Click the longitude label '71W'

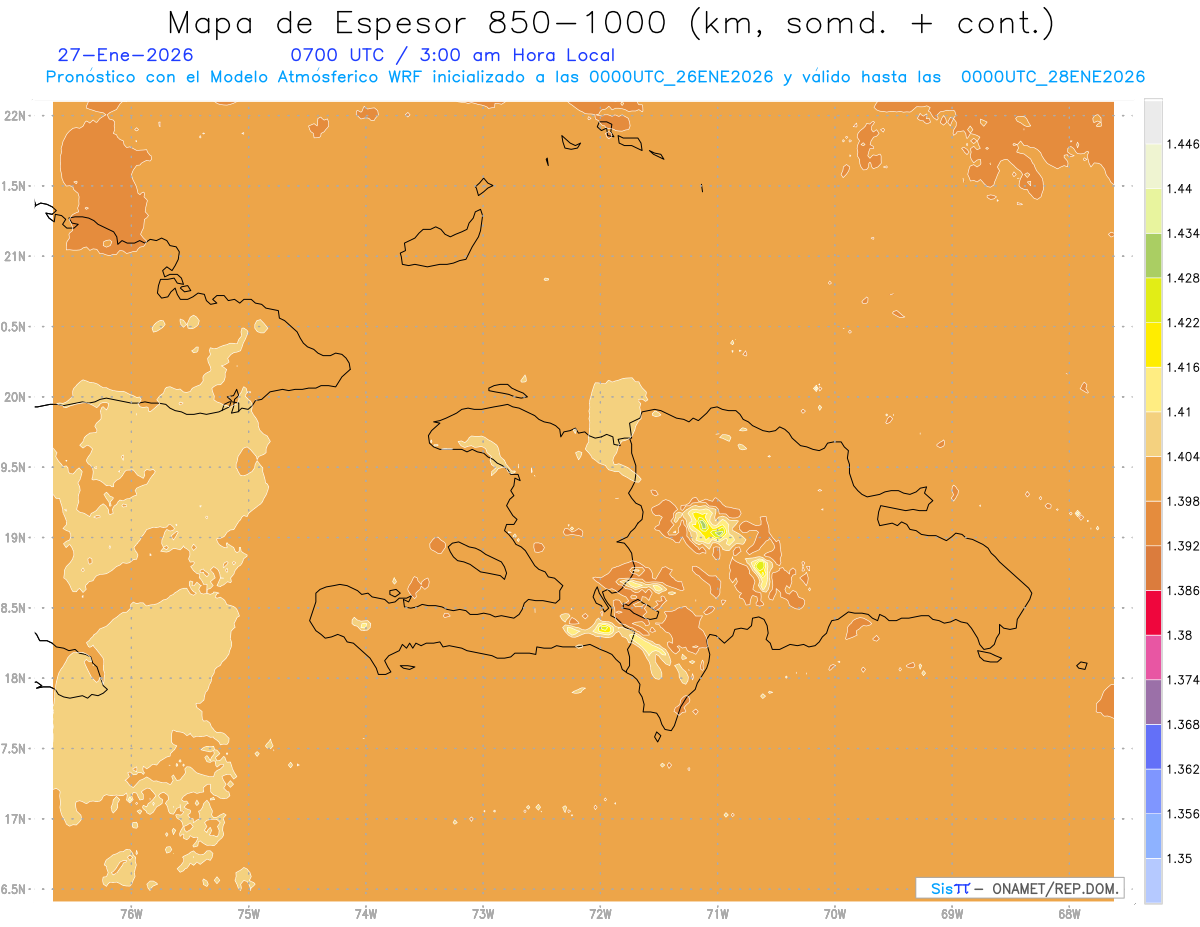coord(717,913)
